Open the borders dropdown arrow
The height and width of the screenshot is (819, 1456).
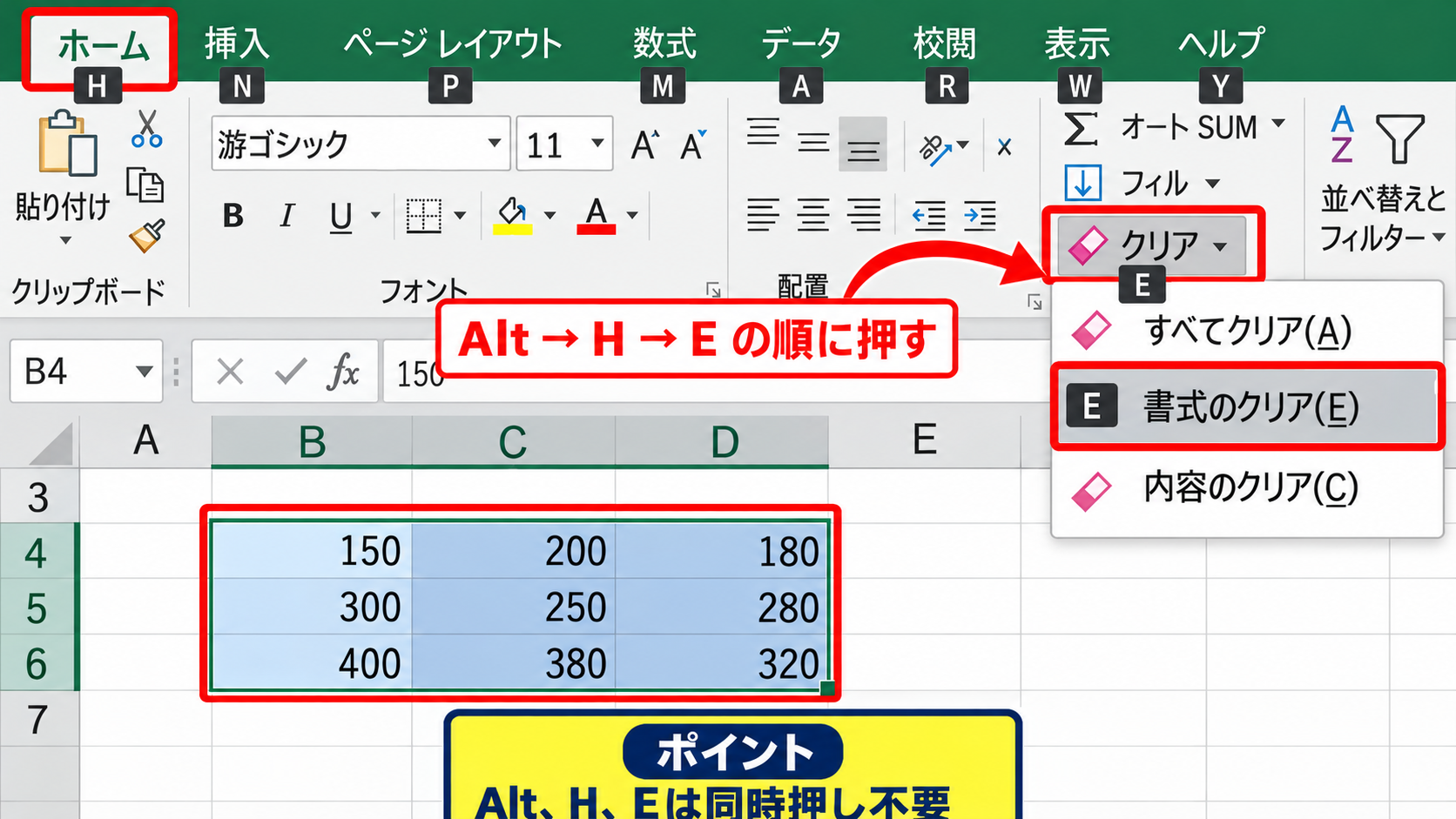[460, 215]
